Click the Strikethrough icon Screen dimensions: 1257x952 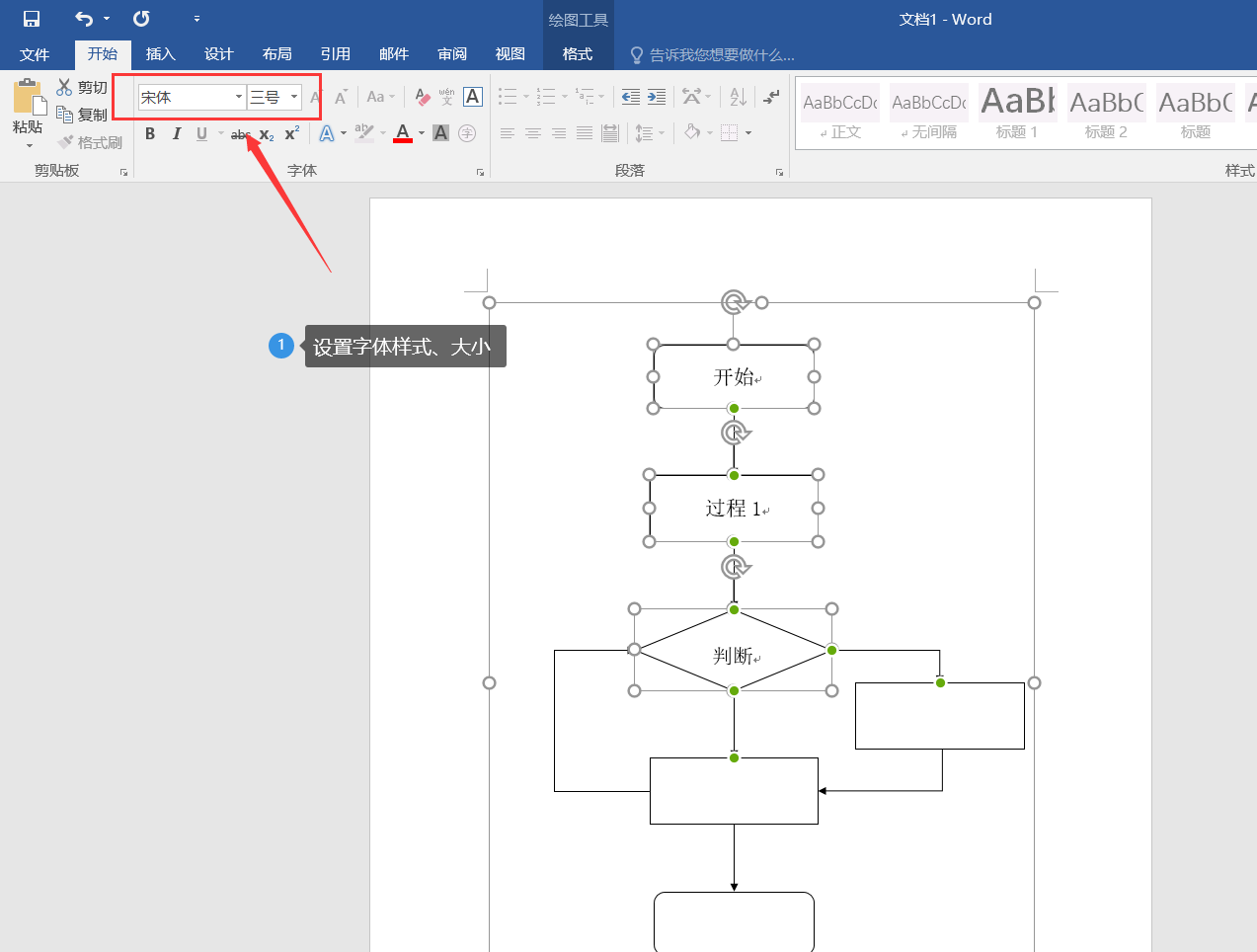pos(239,132)
